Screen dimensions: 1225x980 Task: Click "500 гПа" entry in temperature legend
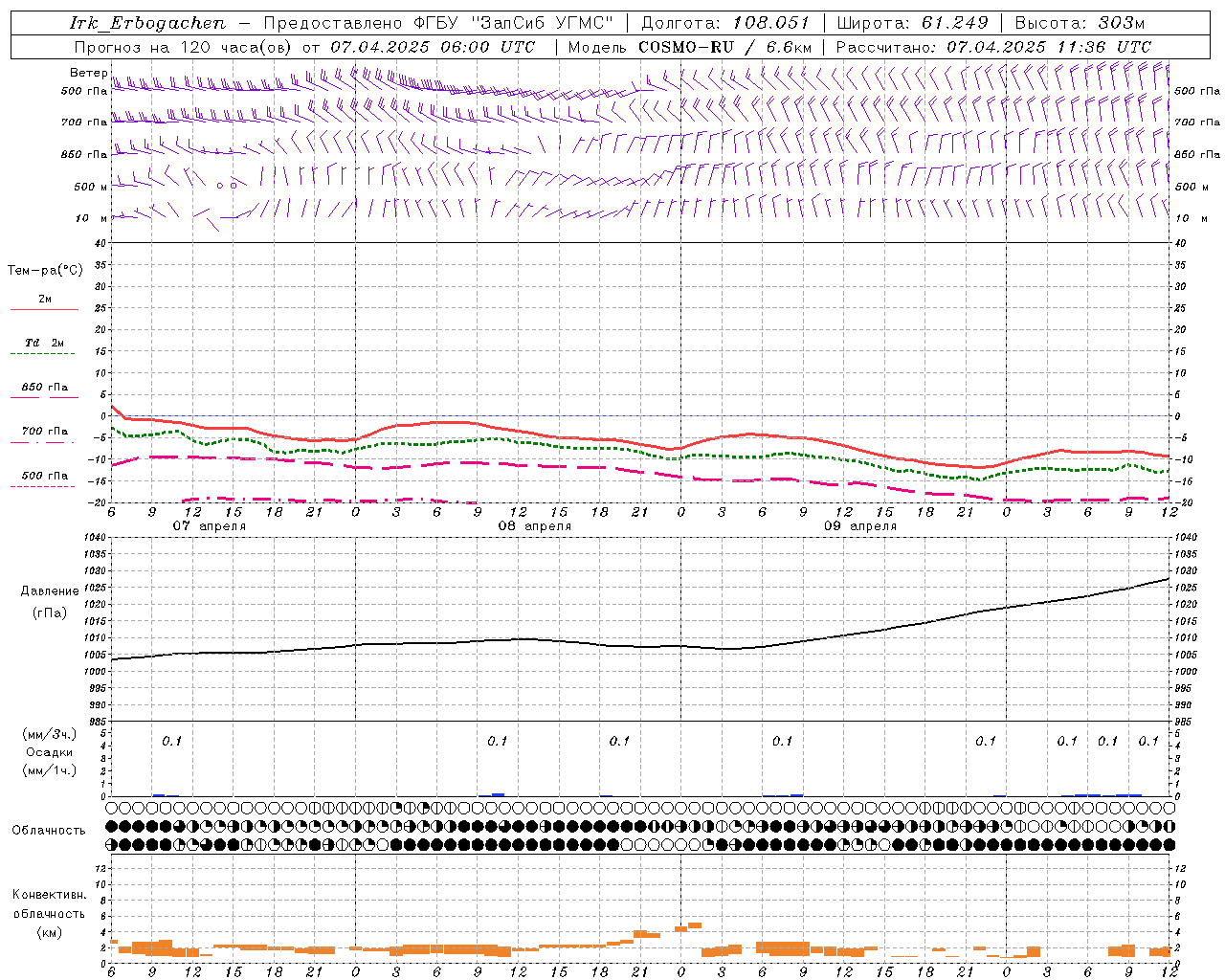(x=45, y=476)
